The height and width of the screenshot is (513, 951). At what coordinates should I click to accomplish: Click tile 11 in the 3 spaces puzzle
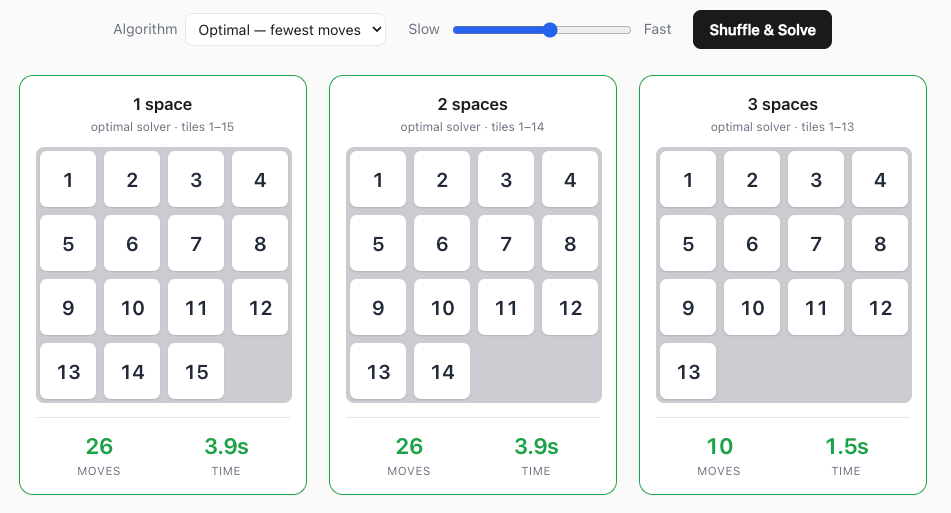816,307
